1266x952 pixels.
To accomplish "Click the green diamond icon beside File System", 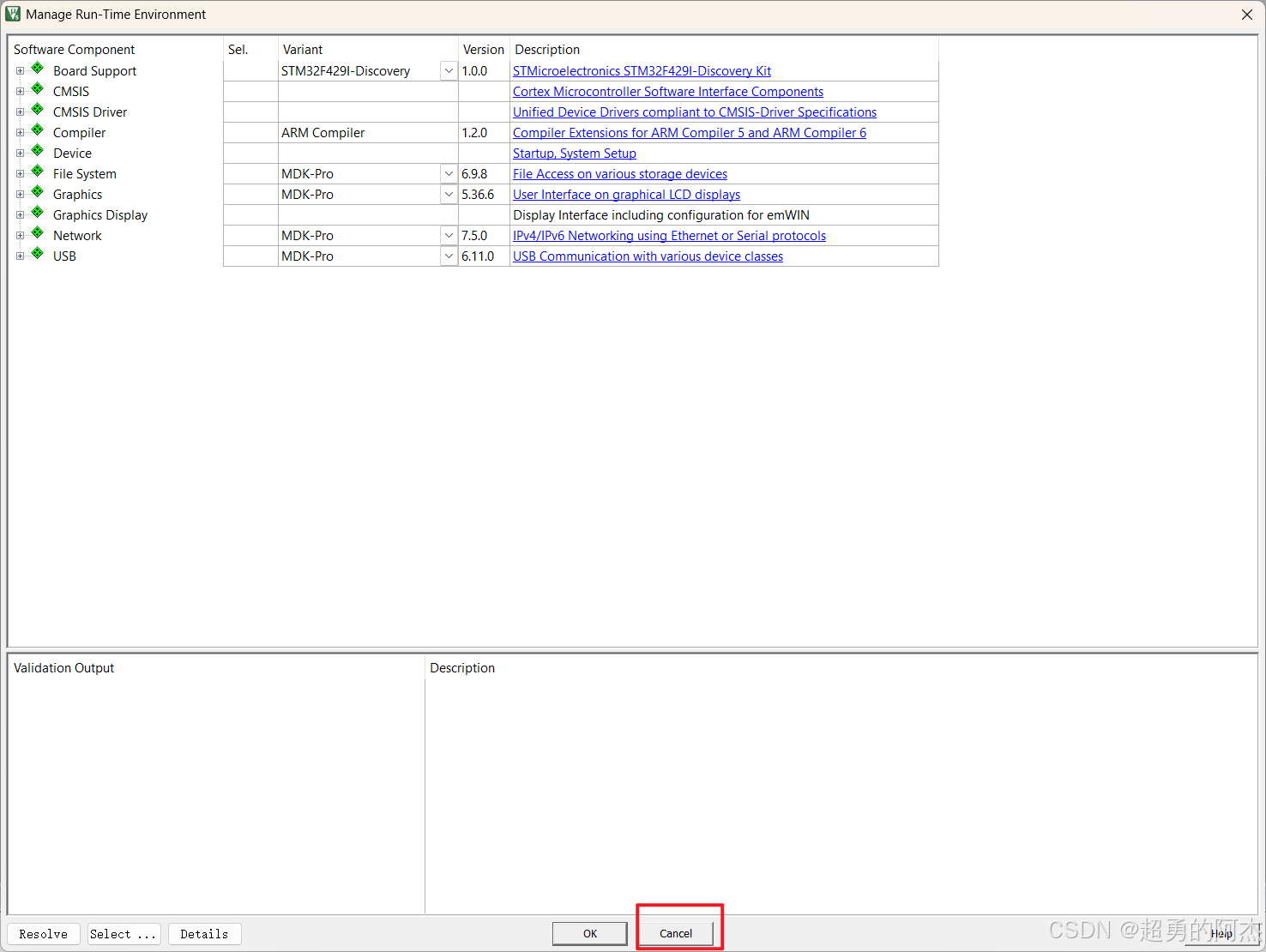I will pyautogui.click(x=38, y=172).
